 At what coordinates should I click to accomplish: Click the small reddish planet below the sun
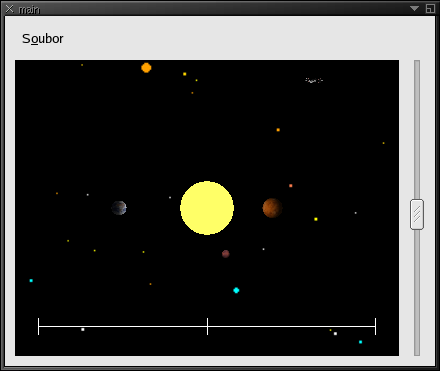pyautogui.click(x=226, y=254)
